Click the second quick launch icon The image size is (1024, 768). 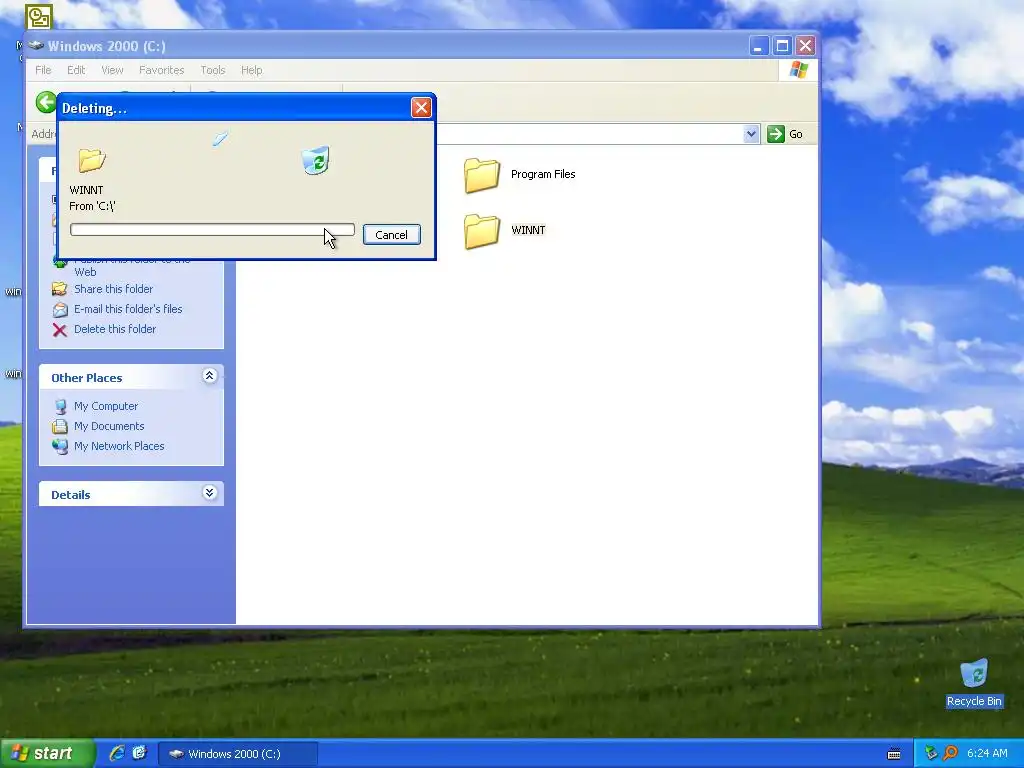[x=139, y=754]
